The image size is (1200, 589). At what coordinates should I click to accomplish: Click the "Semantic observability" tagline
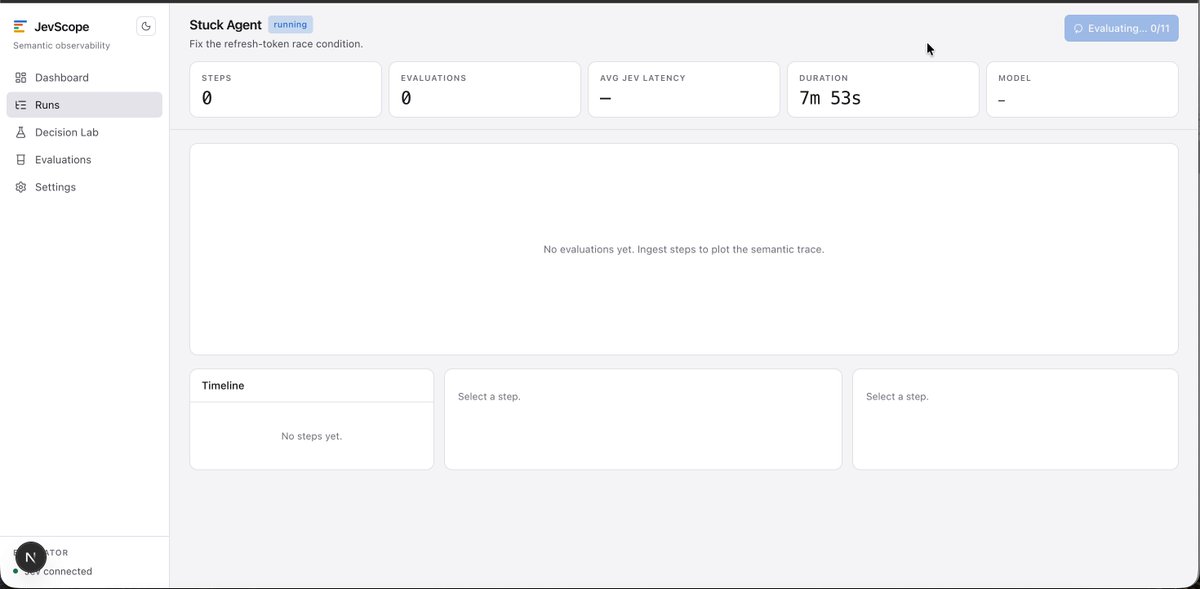[62, 46]
